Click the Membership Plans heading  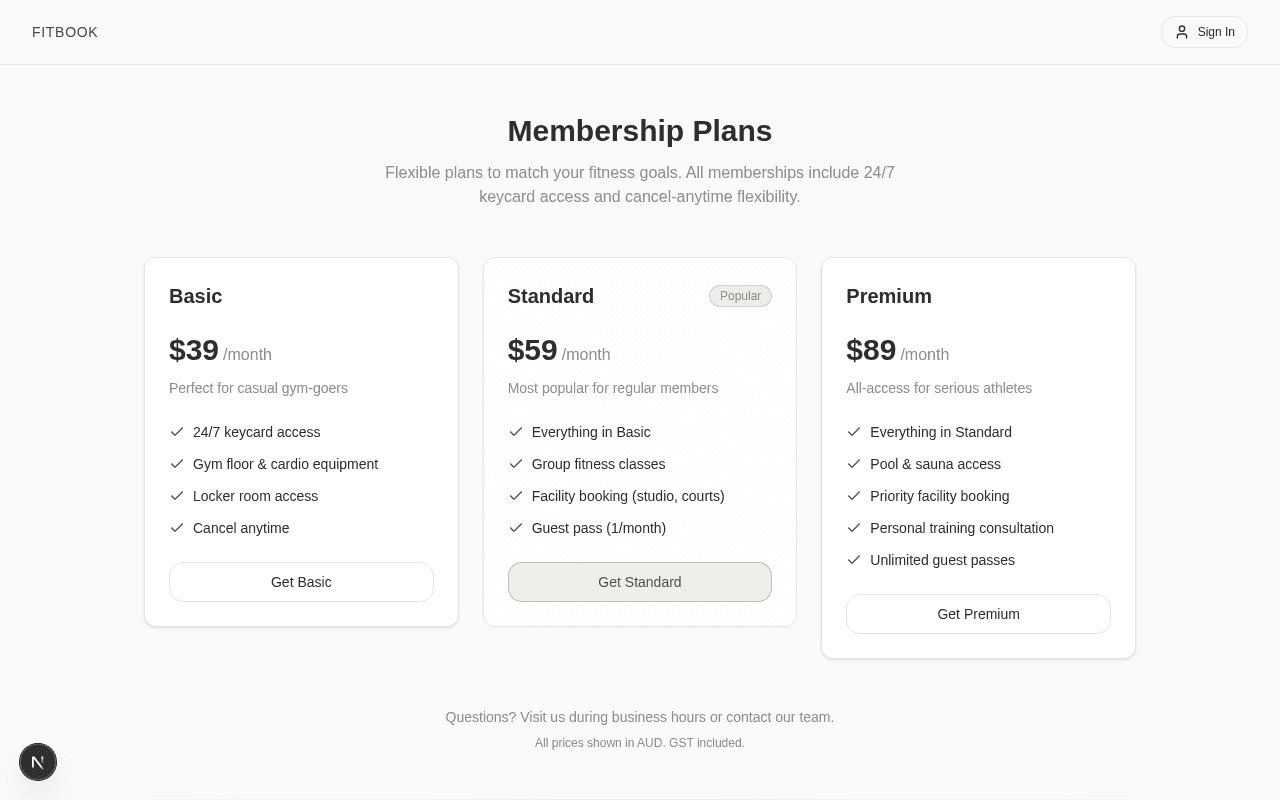(640, 131)
